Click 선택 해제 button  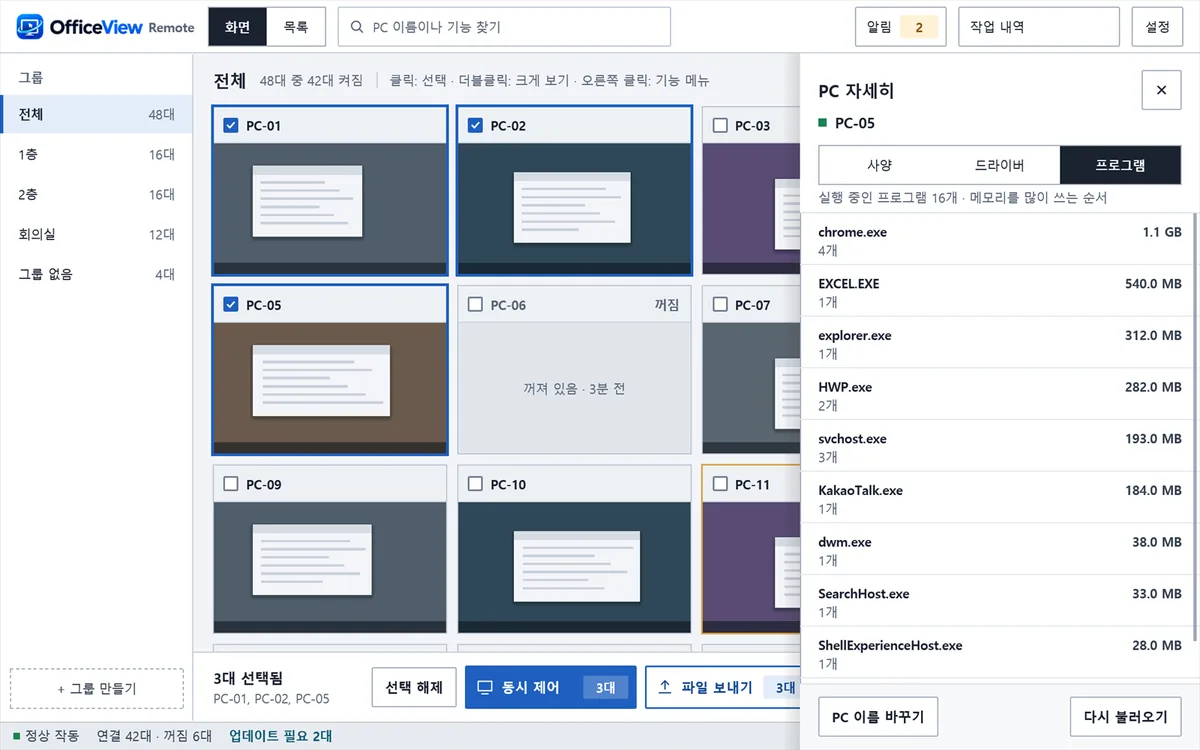click(x=414, y=688)
